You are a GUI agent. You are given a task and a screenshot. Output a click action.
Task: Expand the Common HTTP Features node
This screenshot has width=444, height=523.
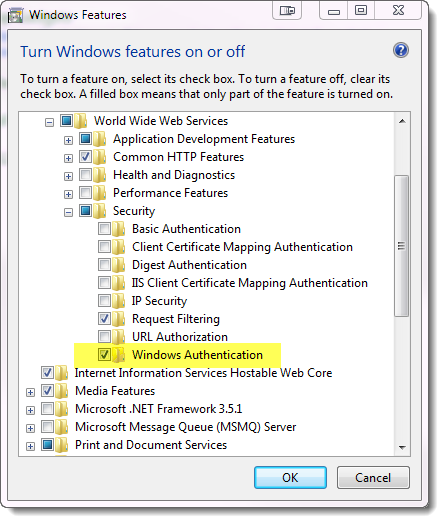(x=68, y=158)
